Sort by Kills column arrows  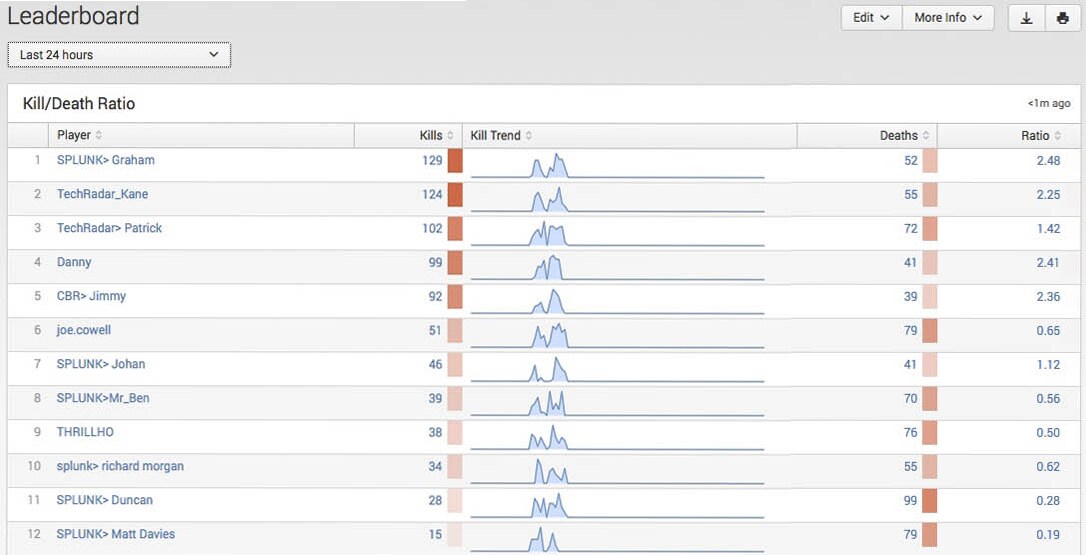click(450, 135)
